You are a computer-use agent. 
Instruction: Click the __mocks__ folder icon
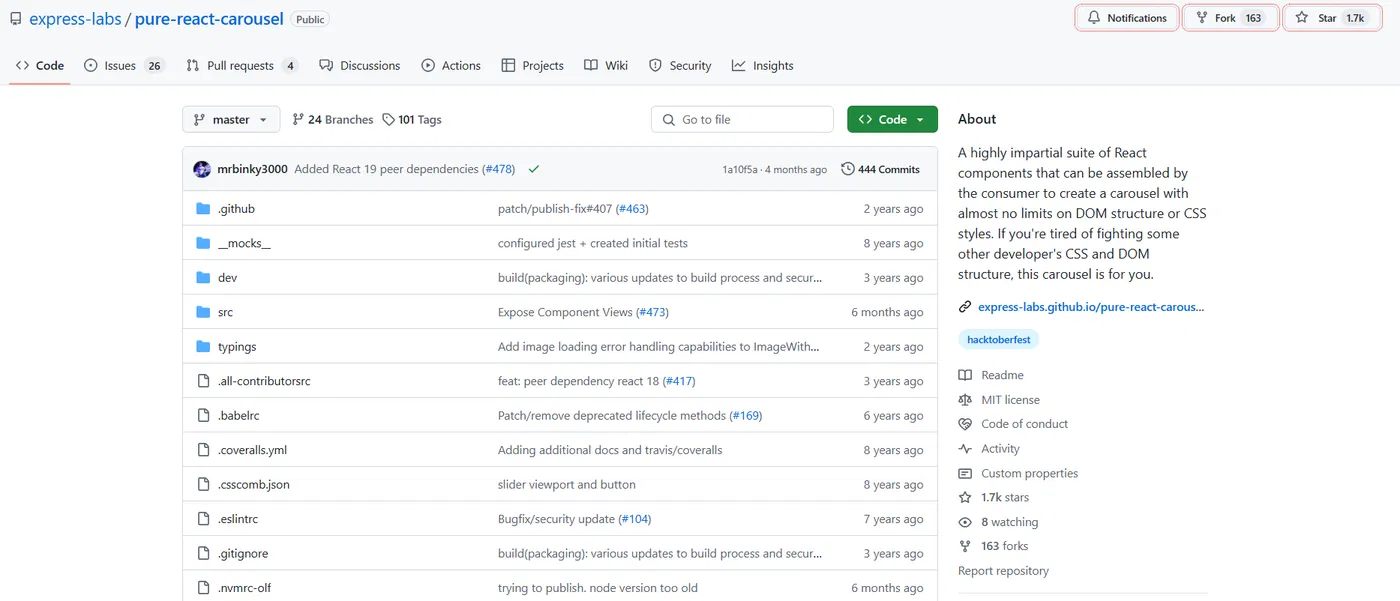point(203,243)
